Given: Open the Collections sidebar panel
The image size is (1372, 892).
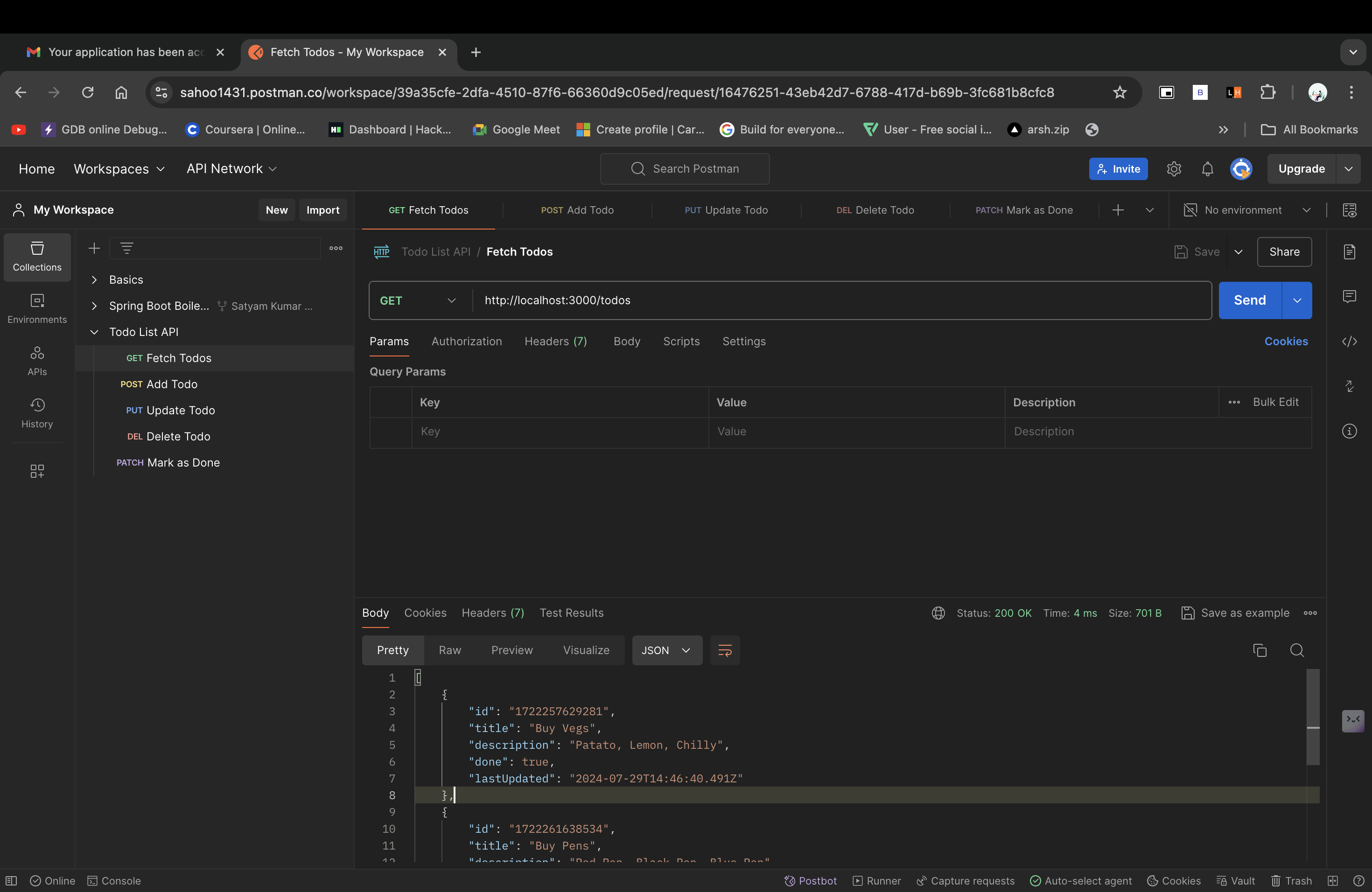Looking at the screenshot, I should (37, 257).
